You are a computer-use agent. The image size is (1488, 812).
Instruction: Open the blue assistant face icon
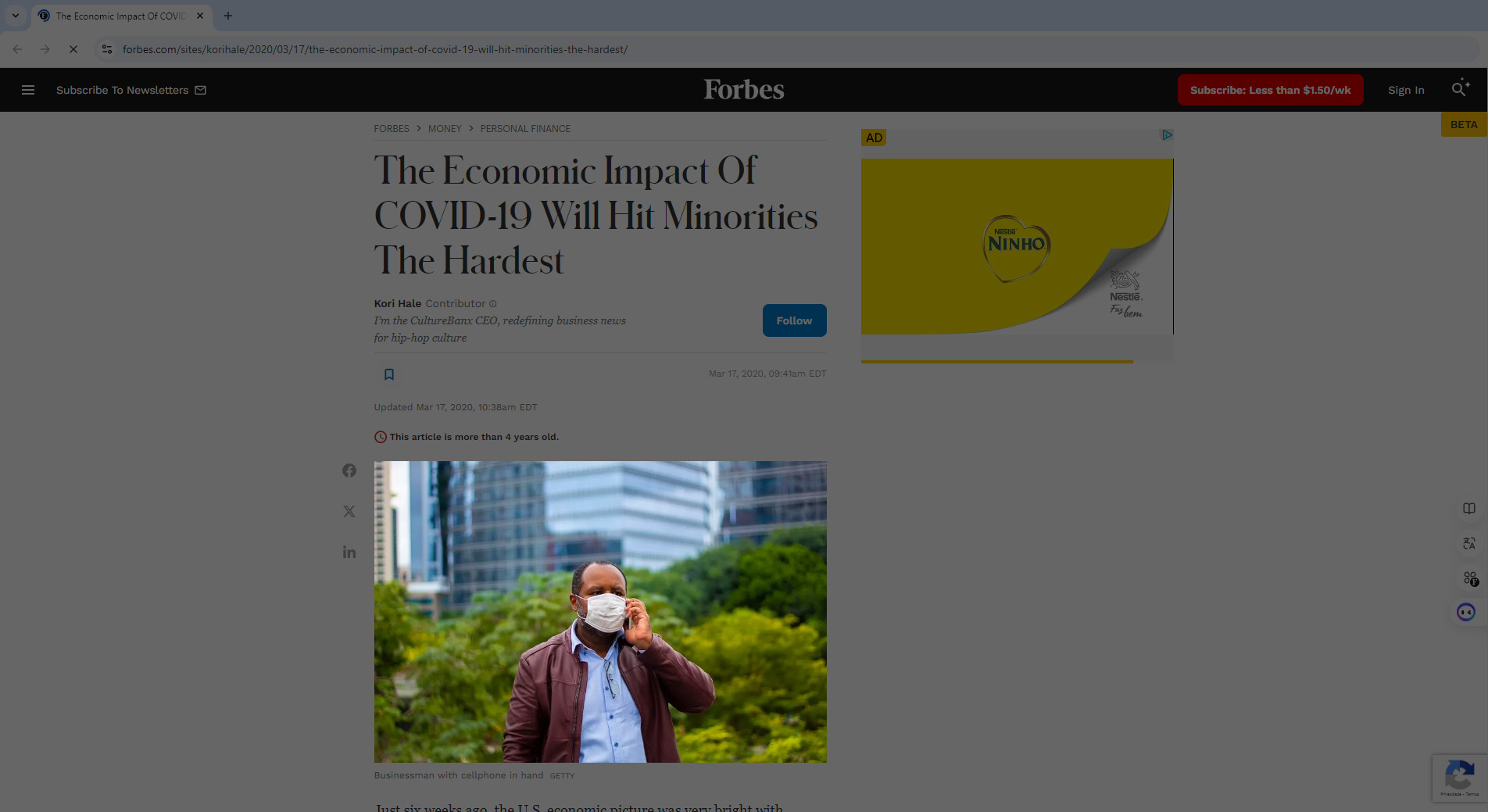point(1466,612)
